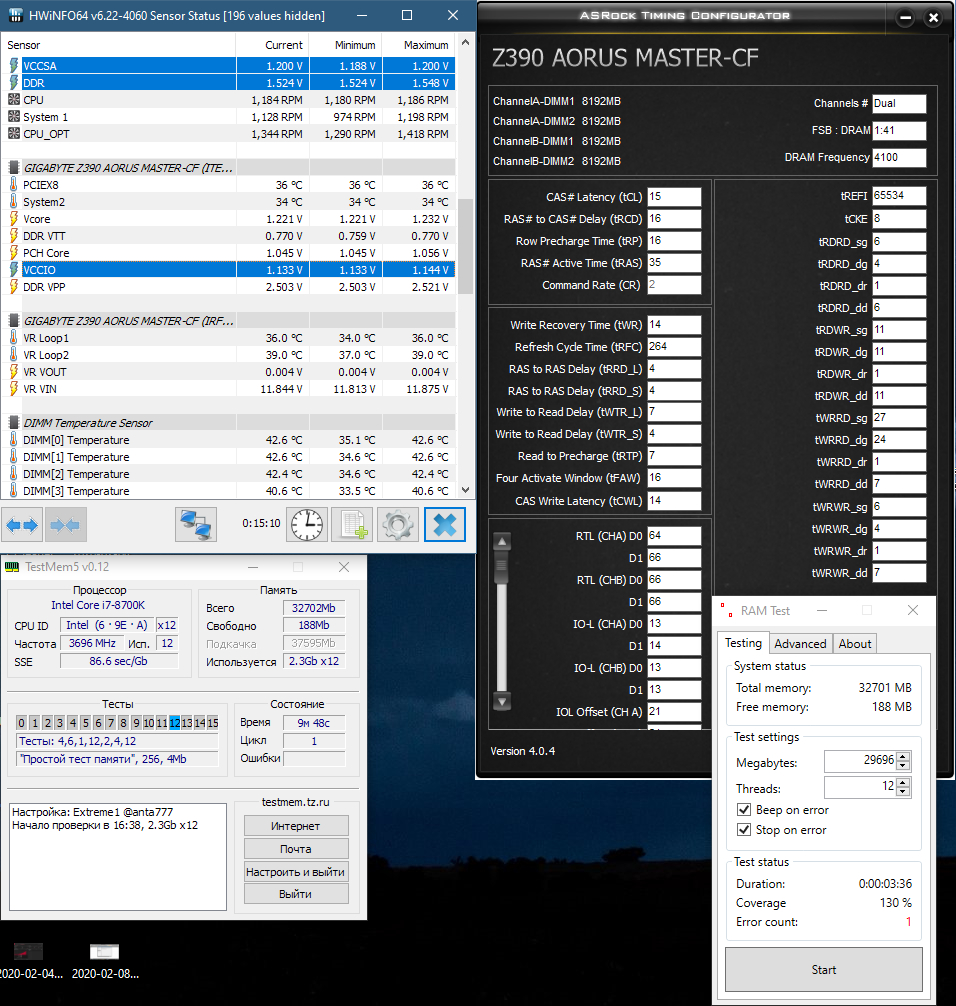Click the Maximum column header
The height and width of the screenshot is (1006, 956).
point(419,45)
